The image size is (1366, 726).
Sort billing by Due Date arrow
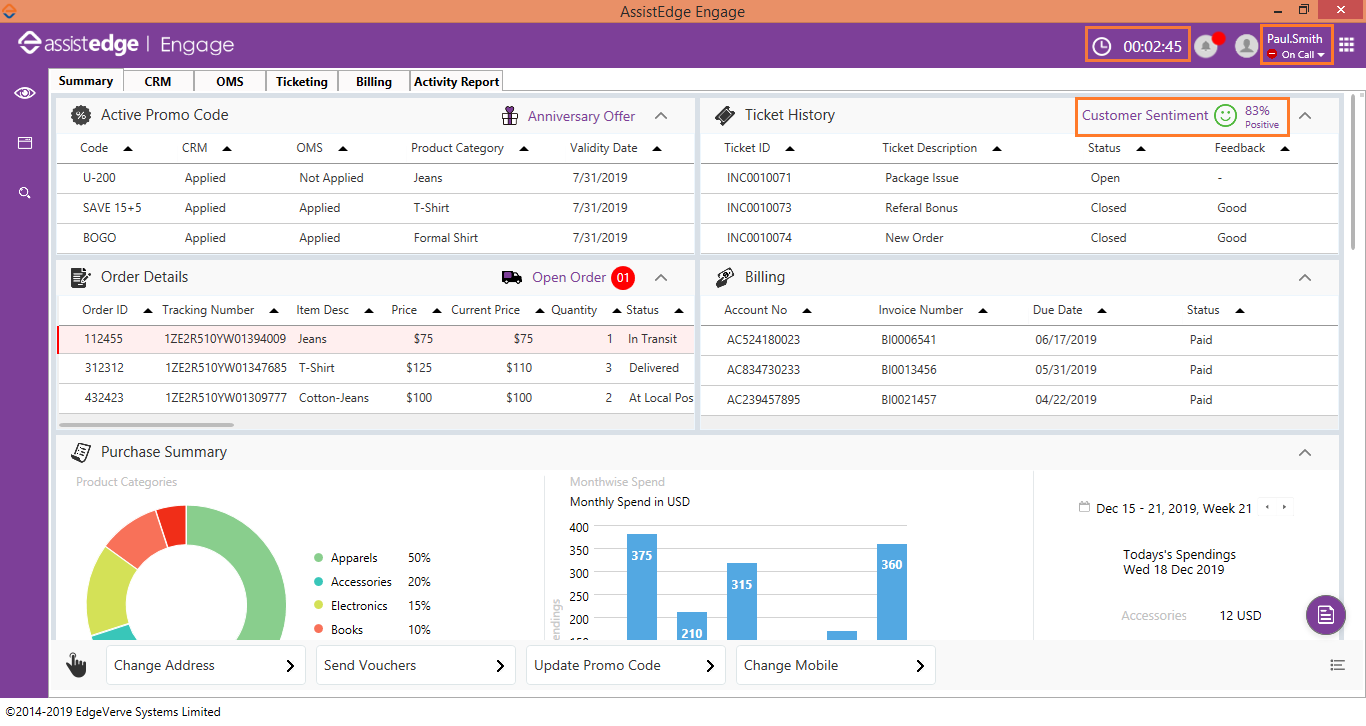(x=1102, y=311)
